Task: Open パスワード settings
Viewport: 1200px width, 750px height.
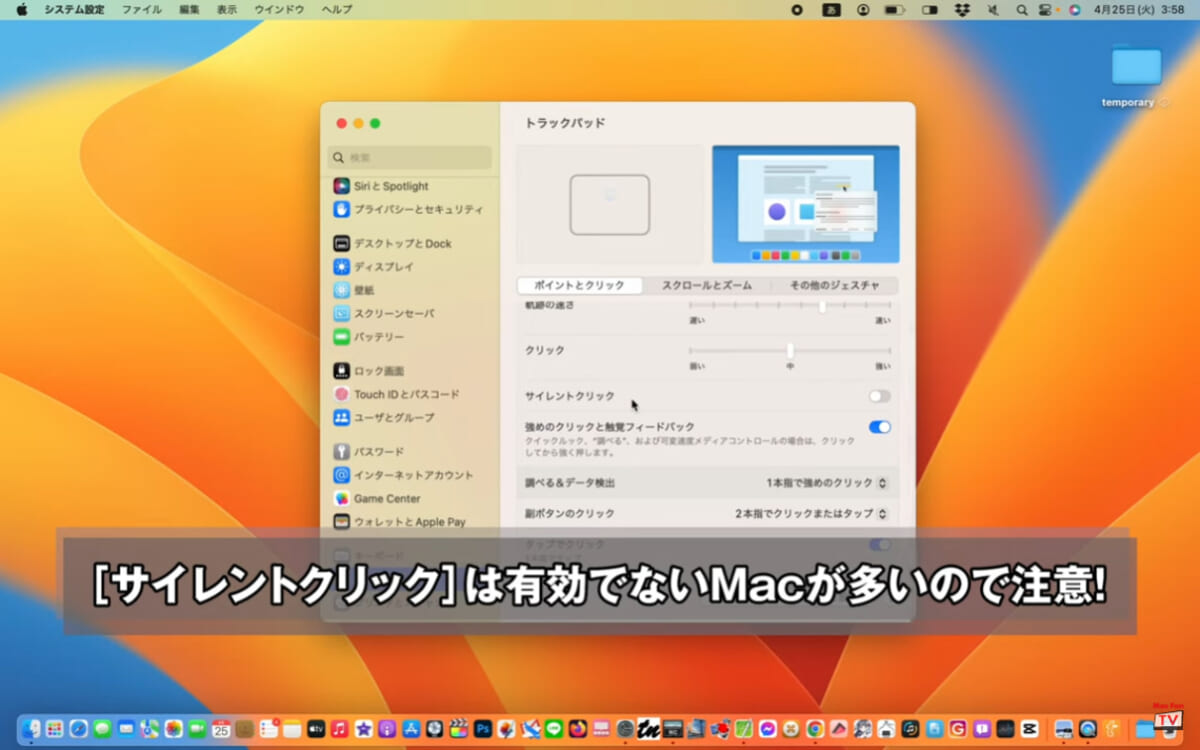Action: pyautogui.click(x=369, y=451)
